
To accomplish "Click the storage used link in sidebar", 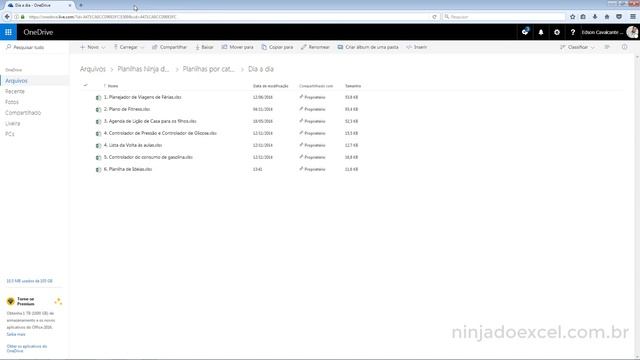I will (x=29, y=281).
